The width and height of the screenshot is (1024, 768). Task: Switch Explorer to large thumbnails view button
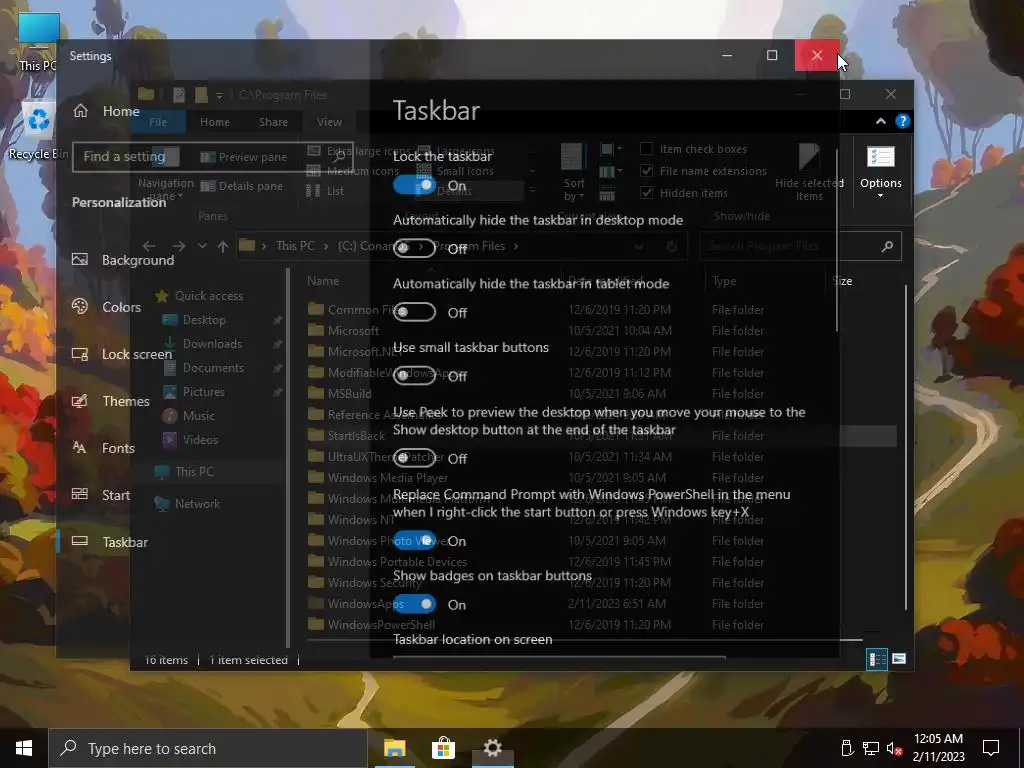(x=899, y=659)
